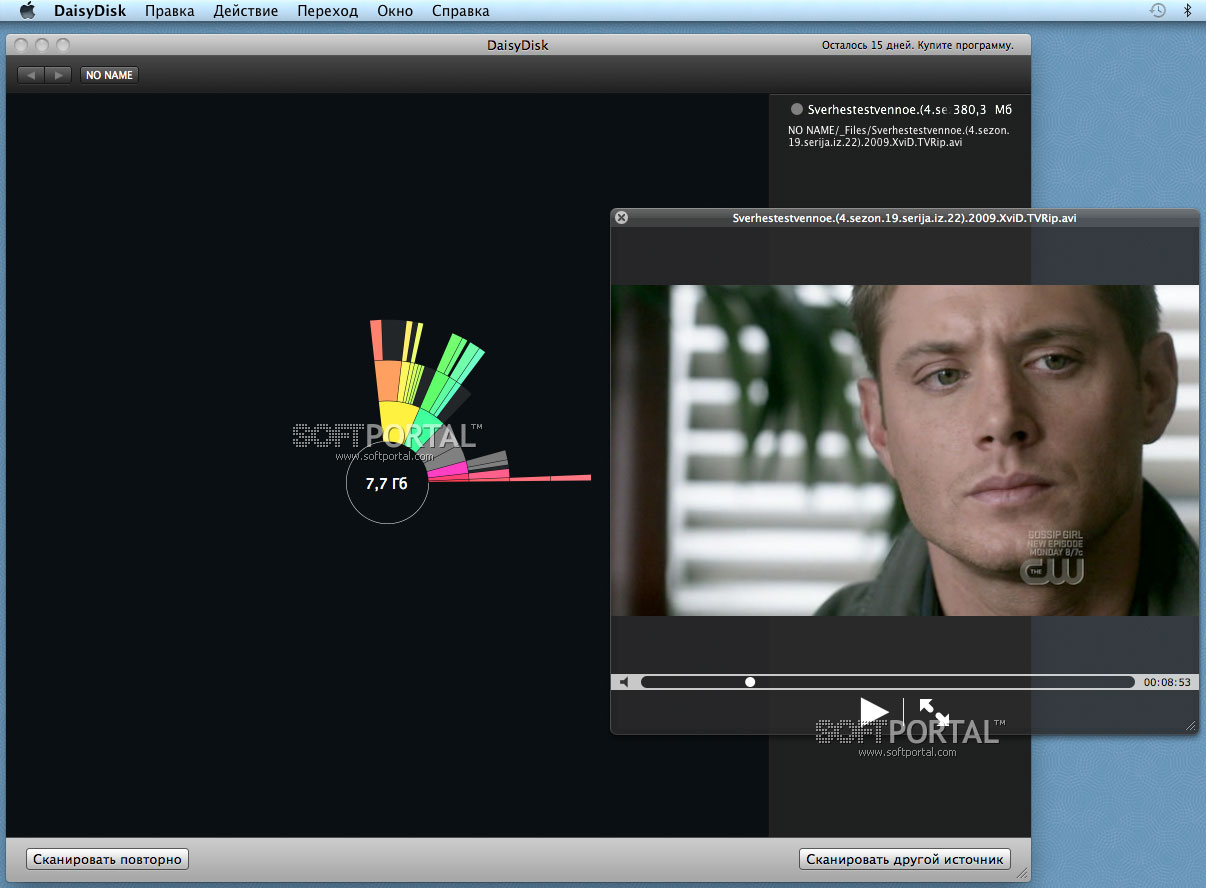Select the large yellow segment of the sunburst

400,420
